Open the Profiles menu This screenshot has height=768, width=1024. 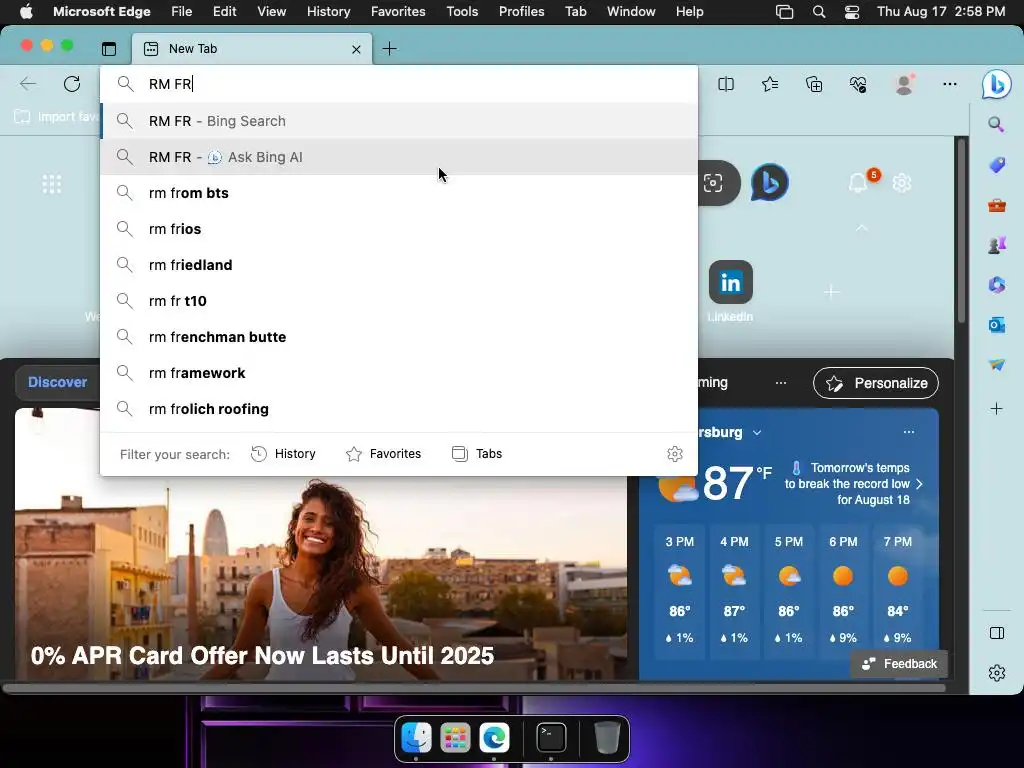[521, 12]
